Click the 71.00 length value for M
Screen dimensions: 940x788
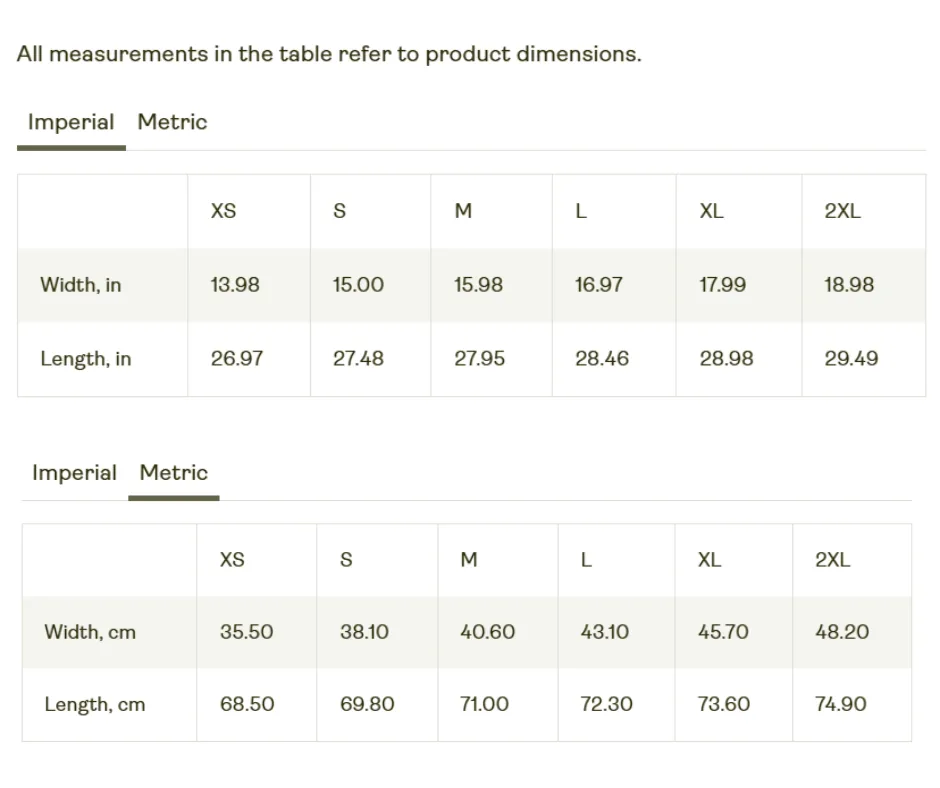point(484,704)
